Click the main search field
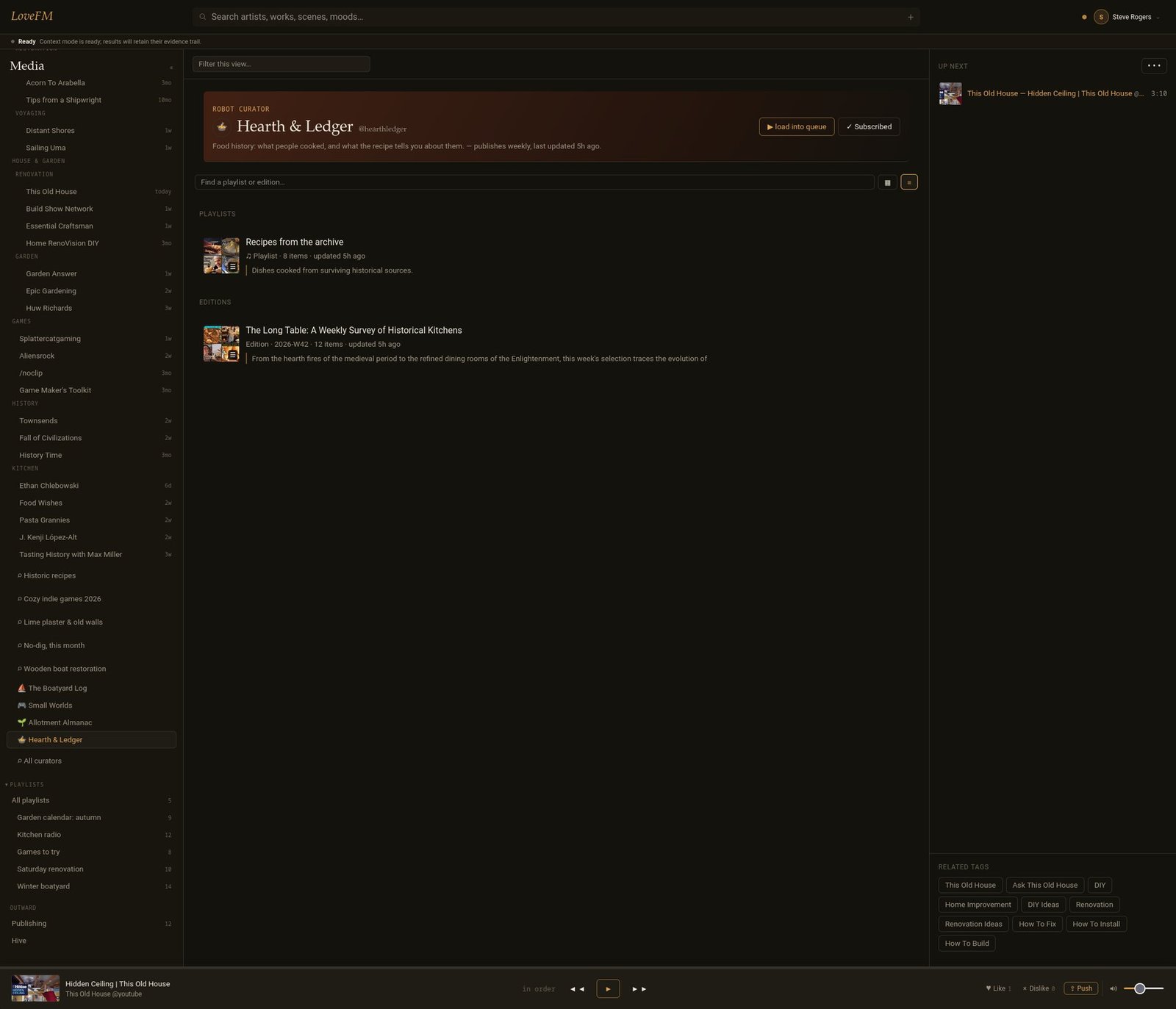 point(556,17)
